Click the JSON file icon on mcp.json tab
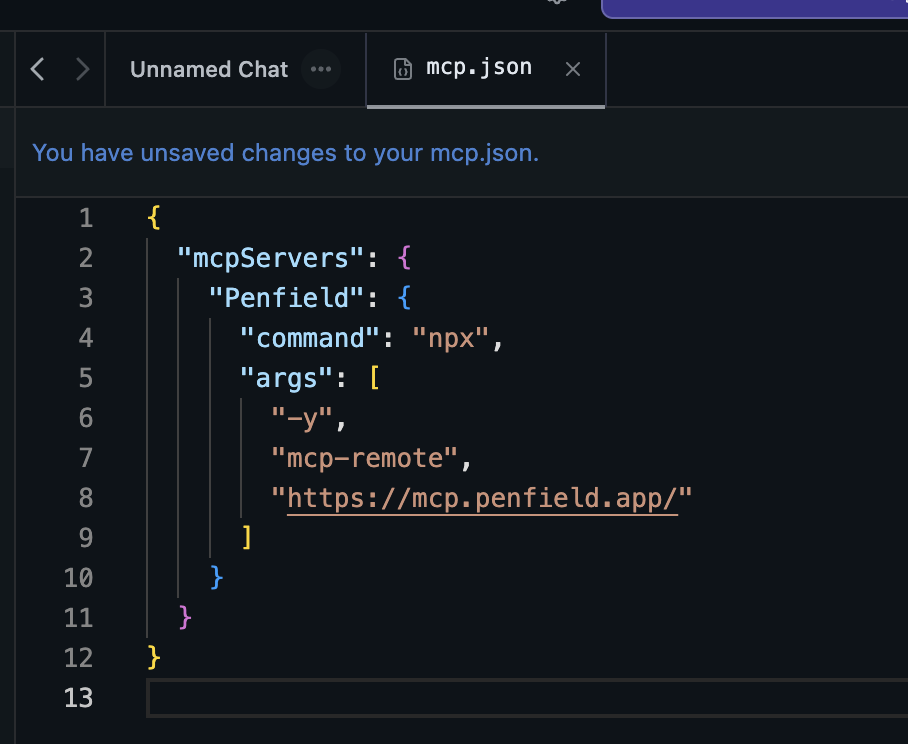Image resolution: width=908 pixels, height=744 pixels. pos(402,69)
